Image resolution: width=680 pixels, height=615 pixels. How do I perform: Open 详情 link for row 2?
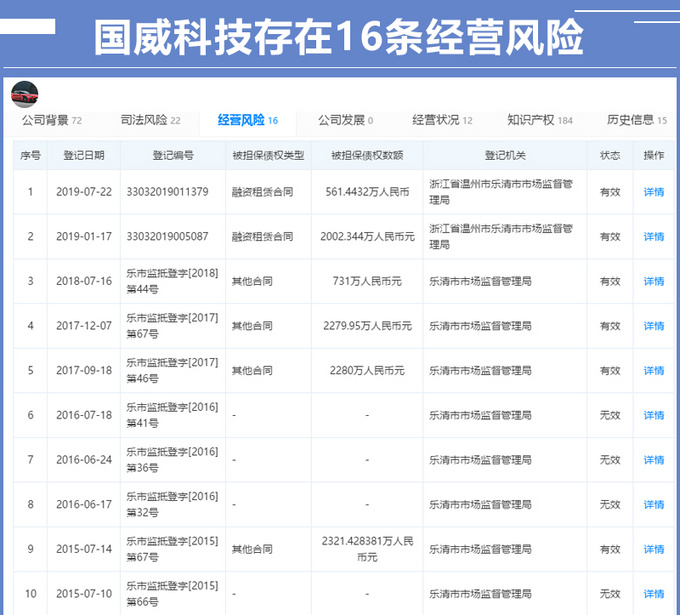653,237
